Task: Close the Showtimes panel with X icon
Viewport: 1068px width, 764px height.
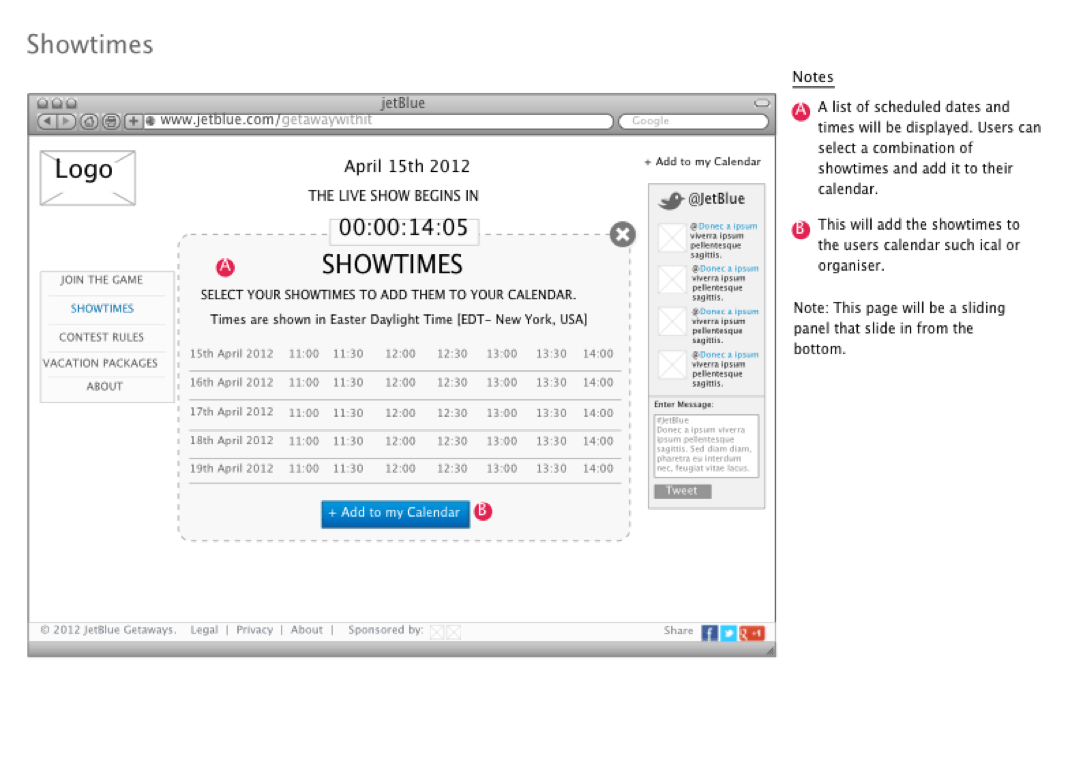Action: pyautogui.click(x=623, y=234)
